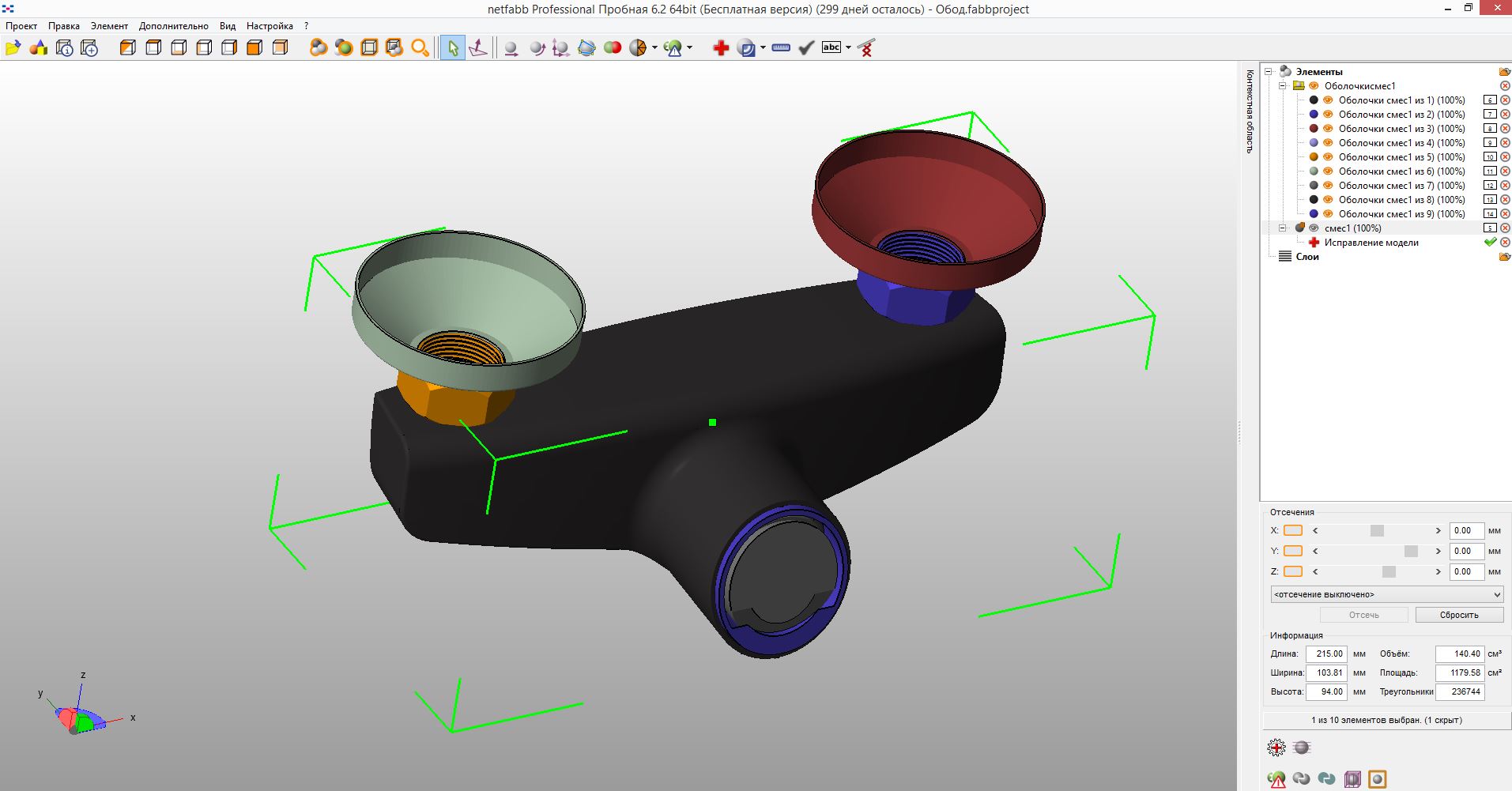Click the Сбросить button
The height and width of the screenshot is (791, 1512).
tap(1459, 615)
